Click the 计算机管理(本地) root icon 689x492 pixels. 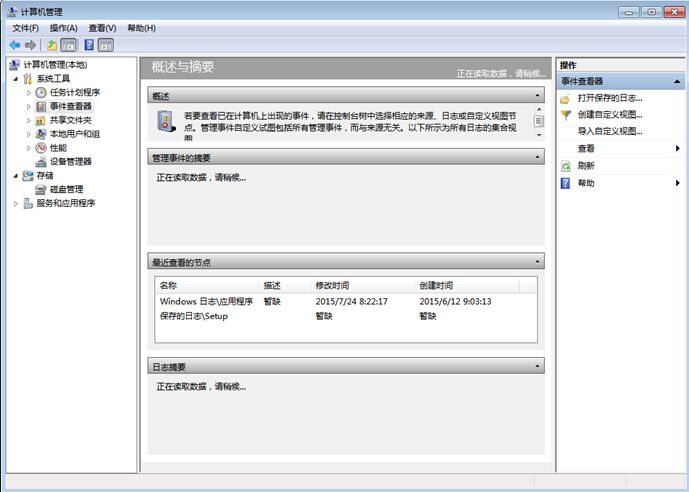point(15,65)
